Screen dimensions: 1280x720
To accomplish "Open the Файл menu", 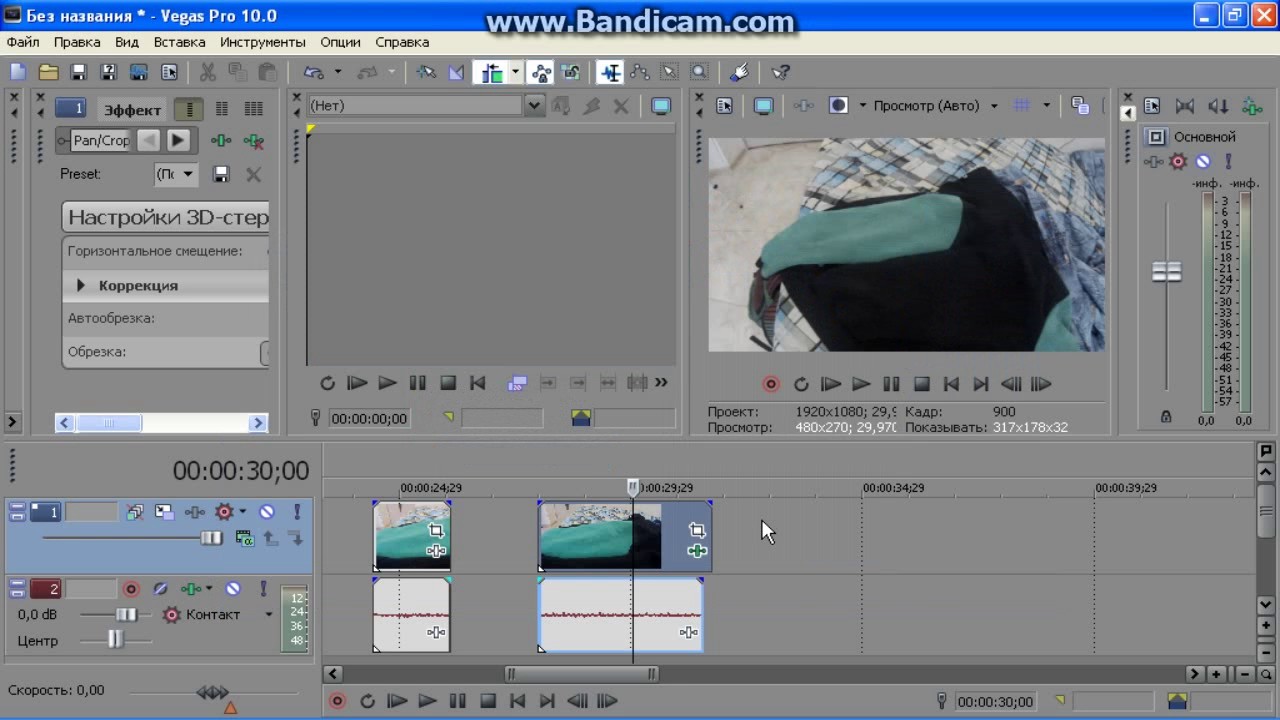I will pyautogui.click(x=23, y=42).
